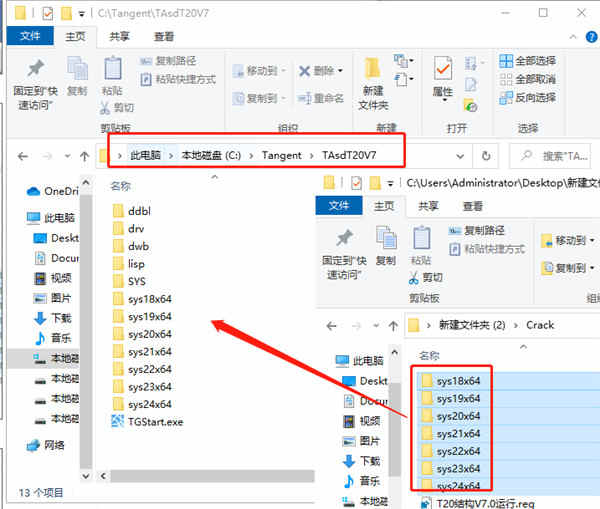Click the sidebar scroll down arrow in the Tangent window
600x509 pixels.
click(x=86, y=476)
